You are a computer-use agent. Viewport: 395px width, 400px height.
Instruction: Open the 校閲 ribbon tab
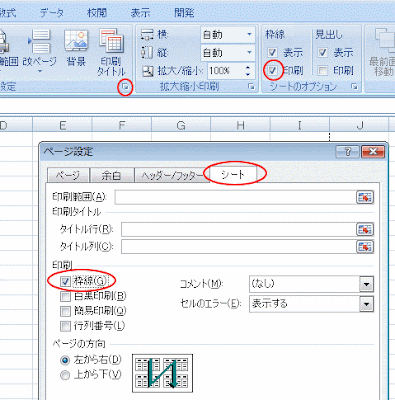click(x=97, y=13)
